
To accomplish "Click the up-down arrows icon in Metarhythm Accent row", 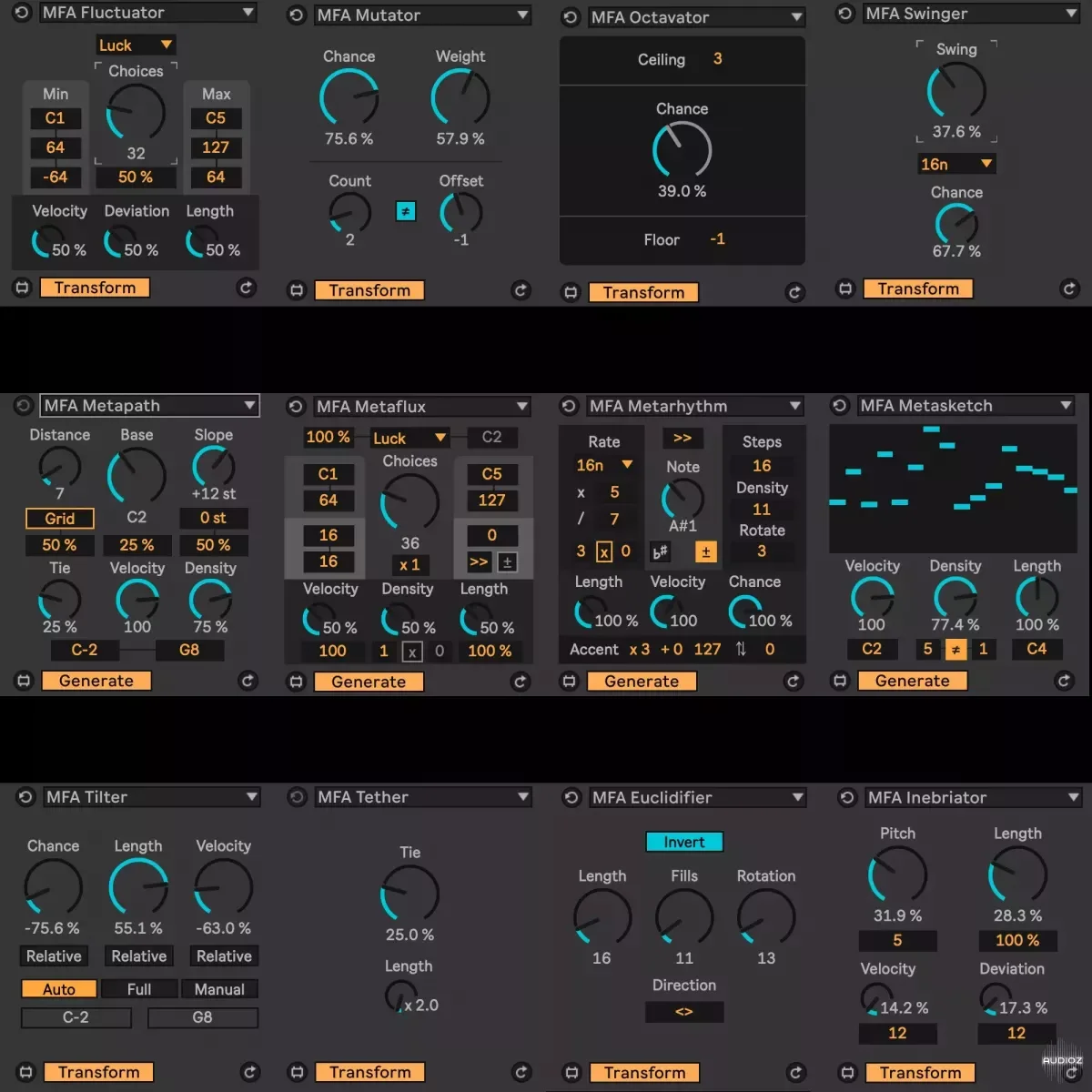I will pos(741,649).
